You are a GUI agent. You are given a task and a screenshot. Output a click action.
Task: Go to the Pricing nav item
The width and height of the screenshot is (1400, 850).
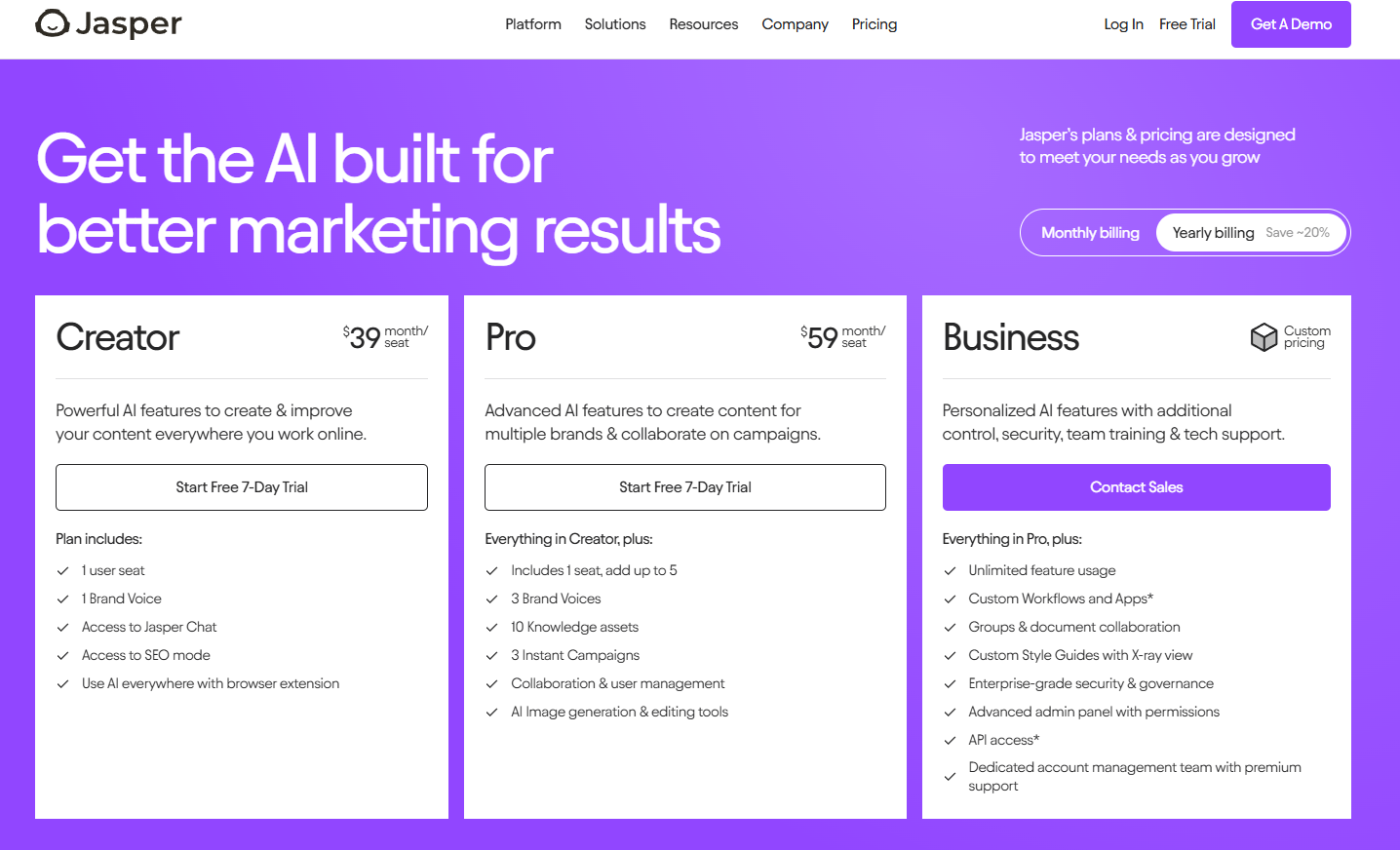[875, 24]
